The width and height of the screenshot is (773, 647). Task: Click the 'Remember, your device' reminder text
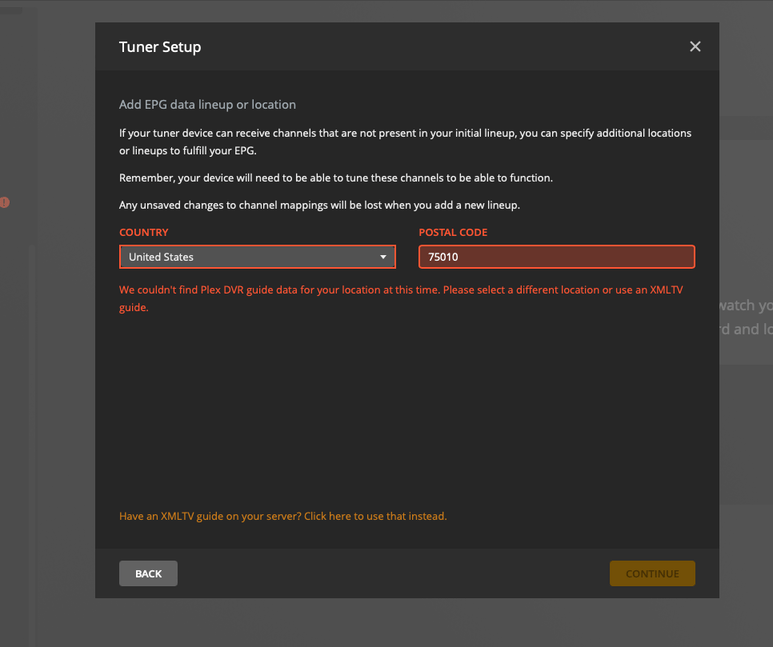coord(336,178)
